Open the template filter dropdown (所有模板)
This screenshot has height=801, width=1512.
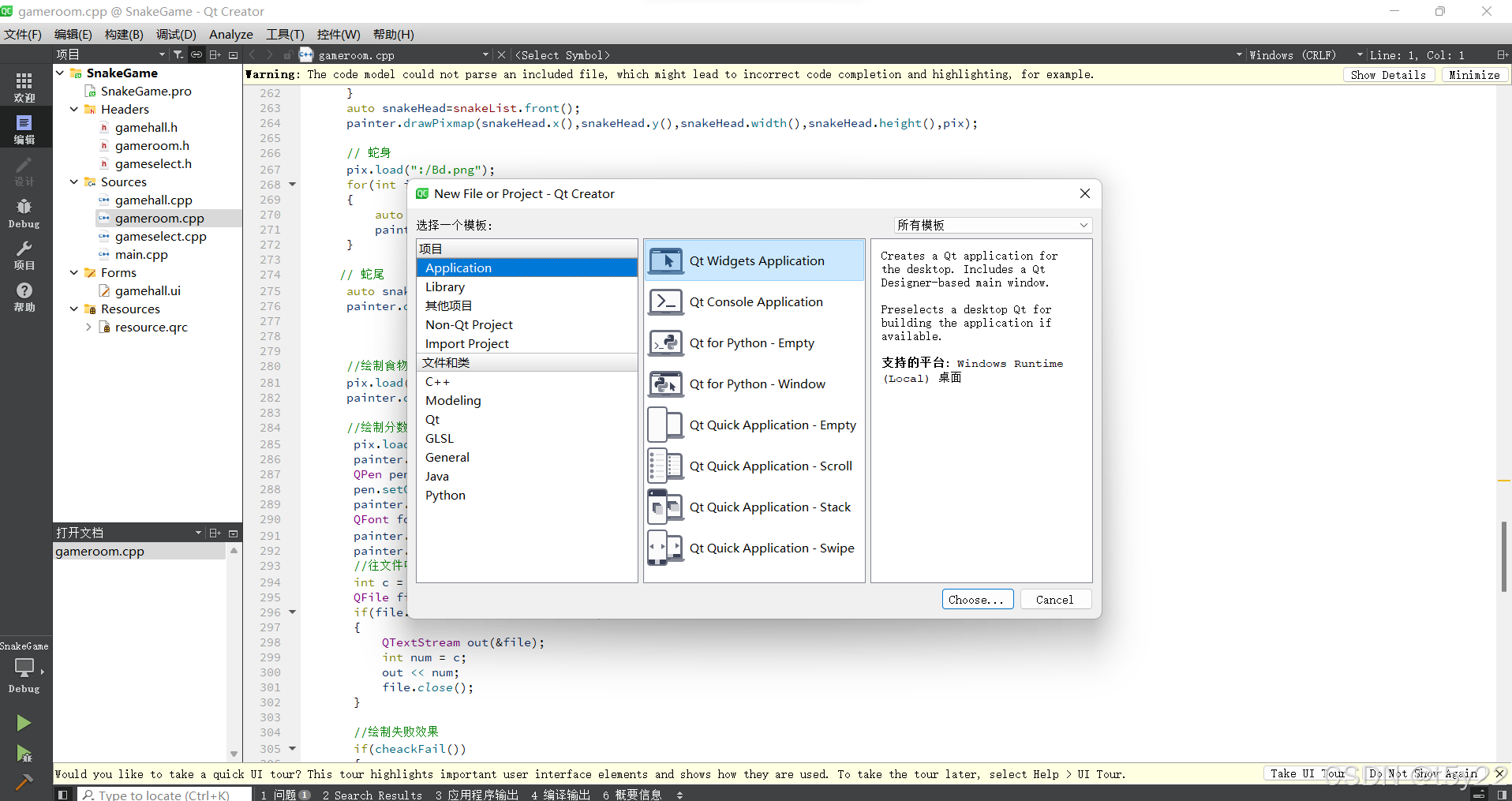(993, 225)
